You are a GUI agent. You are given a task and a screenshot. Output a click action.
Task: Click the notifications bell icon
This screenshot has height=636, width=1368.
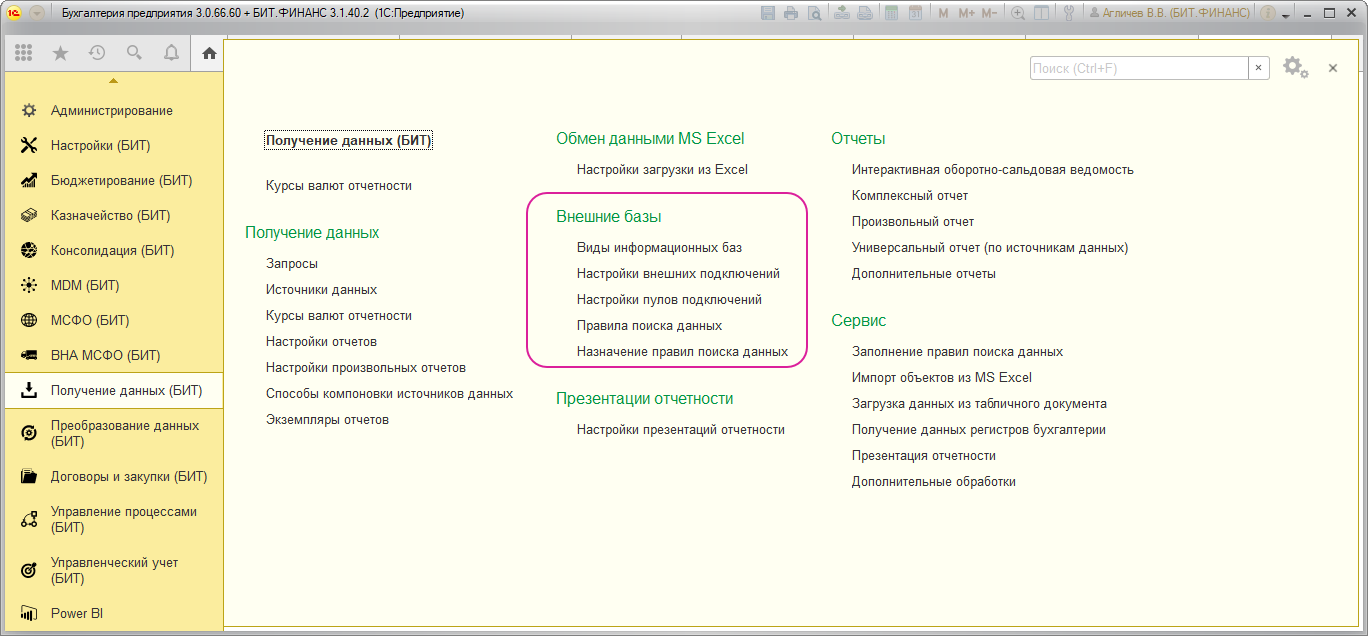(171, 53)
